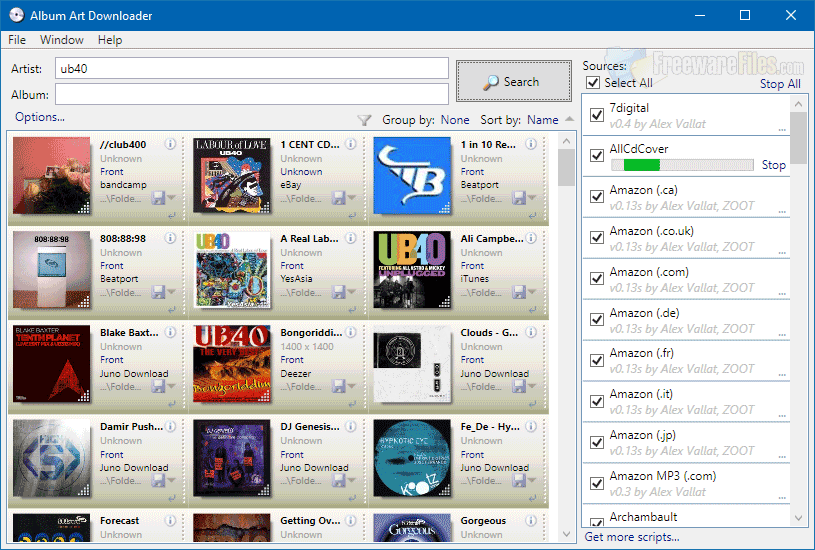Show info for Fe_De - Hy... result

[531, 426]
